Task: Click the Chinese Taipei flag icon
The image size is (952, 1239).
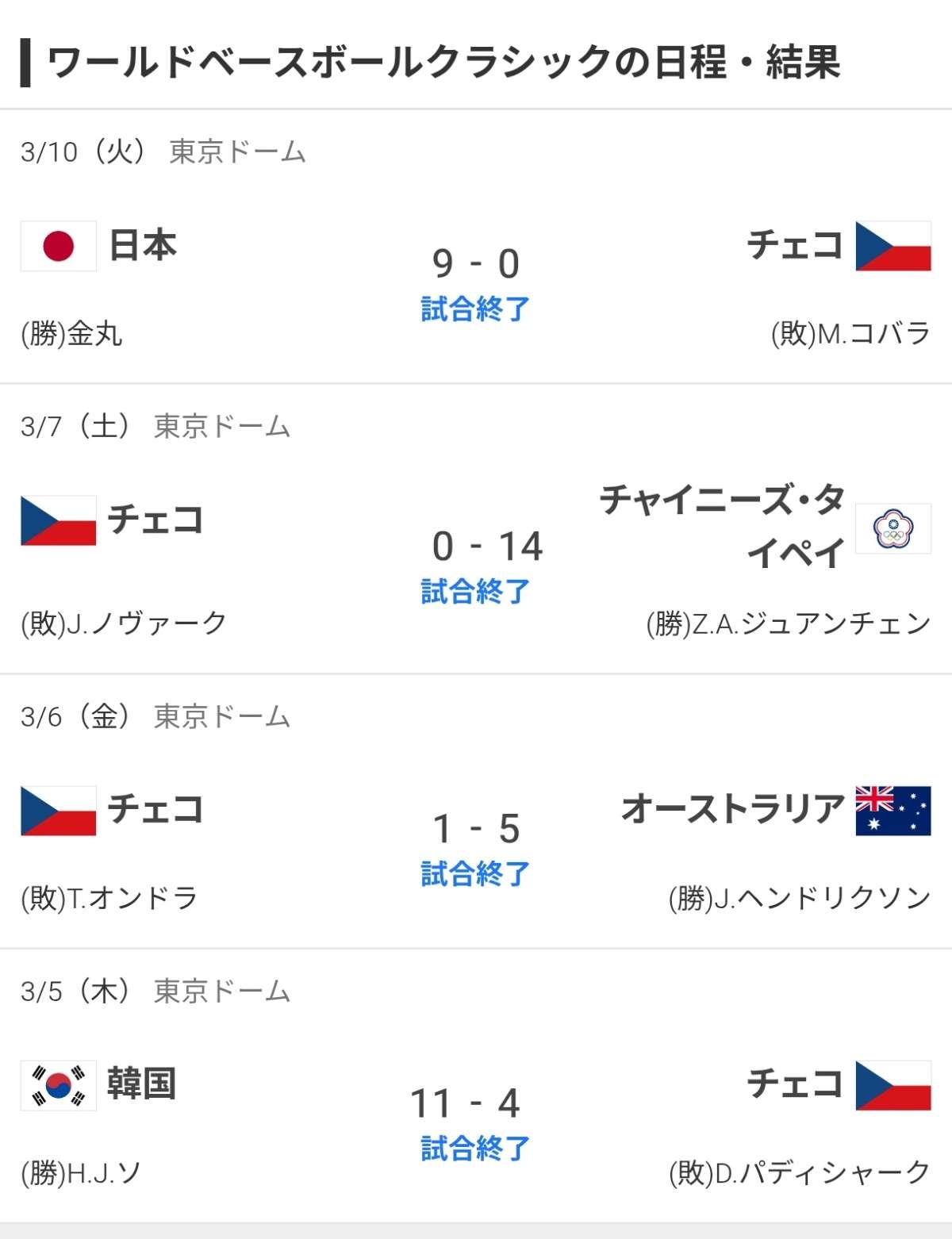Action: 893,528
